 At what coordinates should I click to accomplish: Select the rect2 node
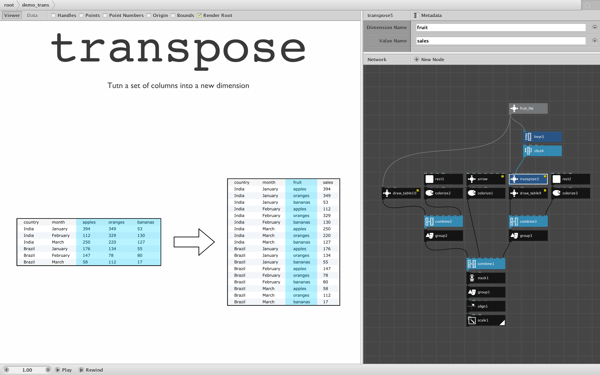tap(571, 179)
